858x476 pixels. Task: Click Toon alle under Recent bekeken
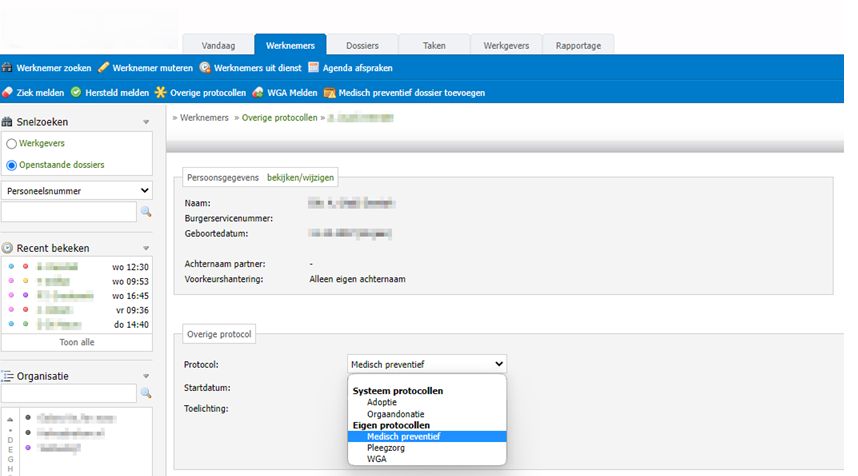pyautogui.click(x=76, y=342)
